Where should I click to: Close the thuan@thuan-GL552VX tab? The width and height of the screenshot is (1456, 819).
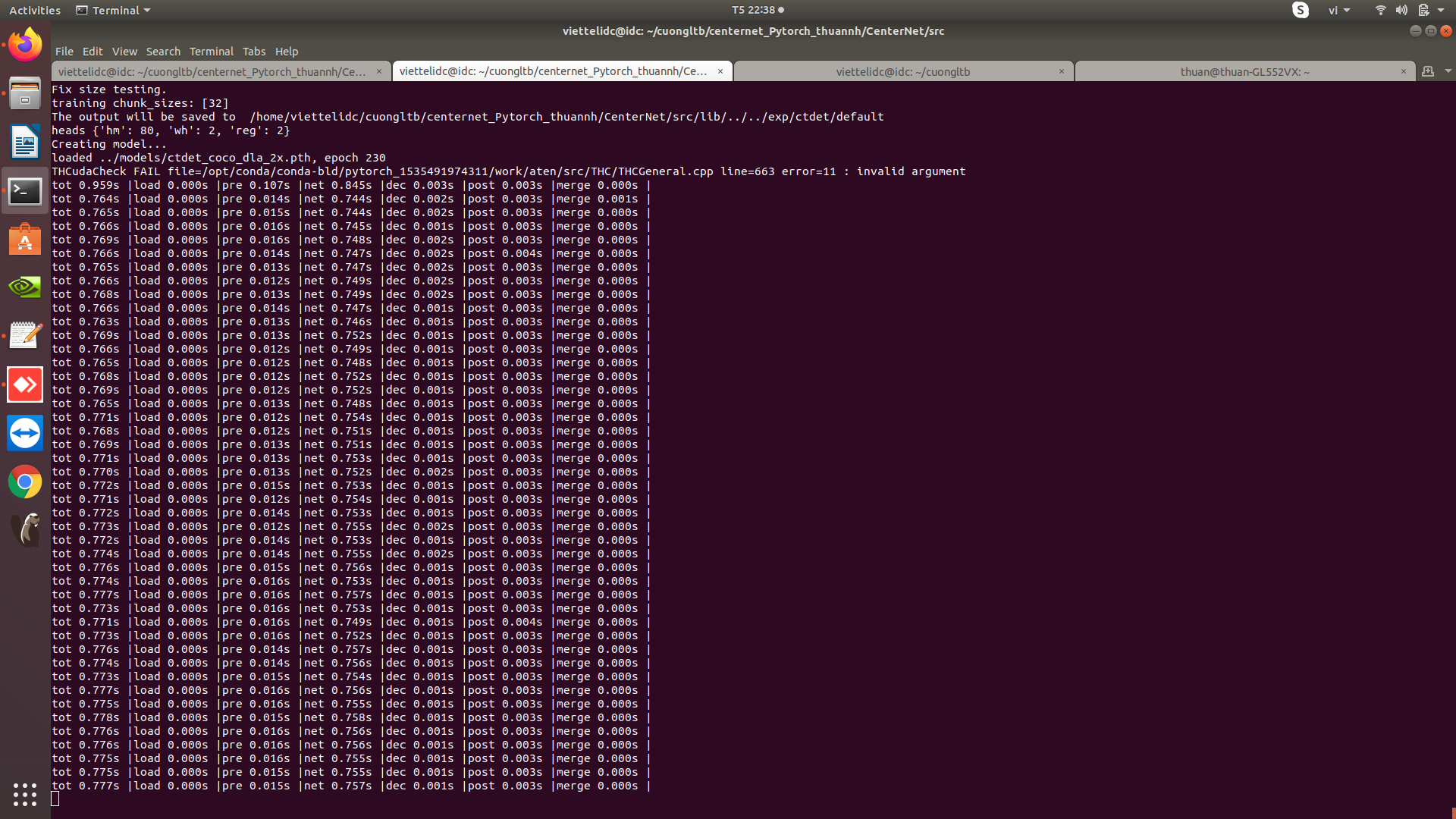1404,71
